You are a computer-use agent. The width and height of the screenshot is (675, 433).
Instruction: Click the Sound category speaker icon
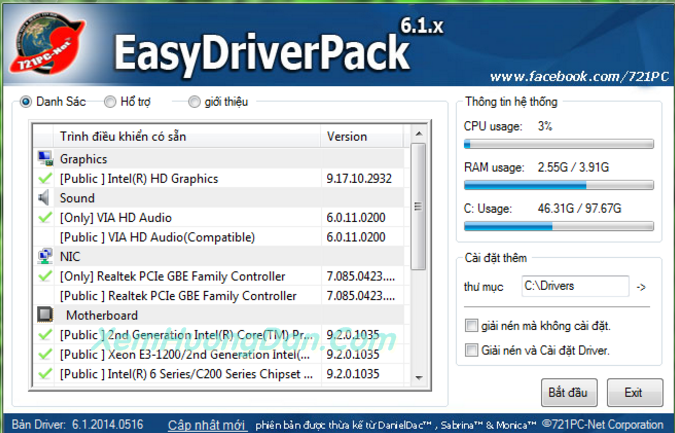(44, 198)
